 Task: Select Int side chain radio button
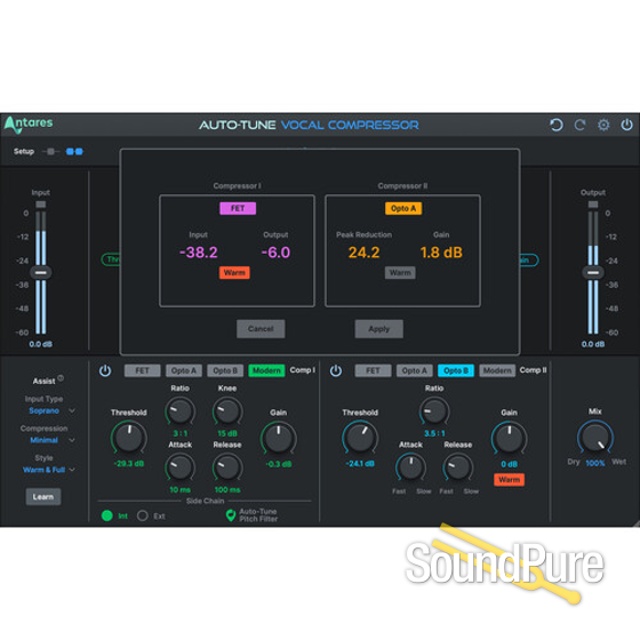[107, 516]
